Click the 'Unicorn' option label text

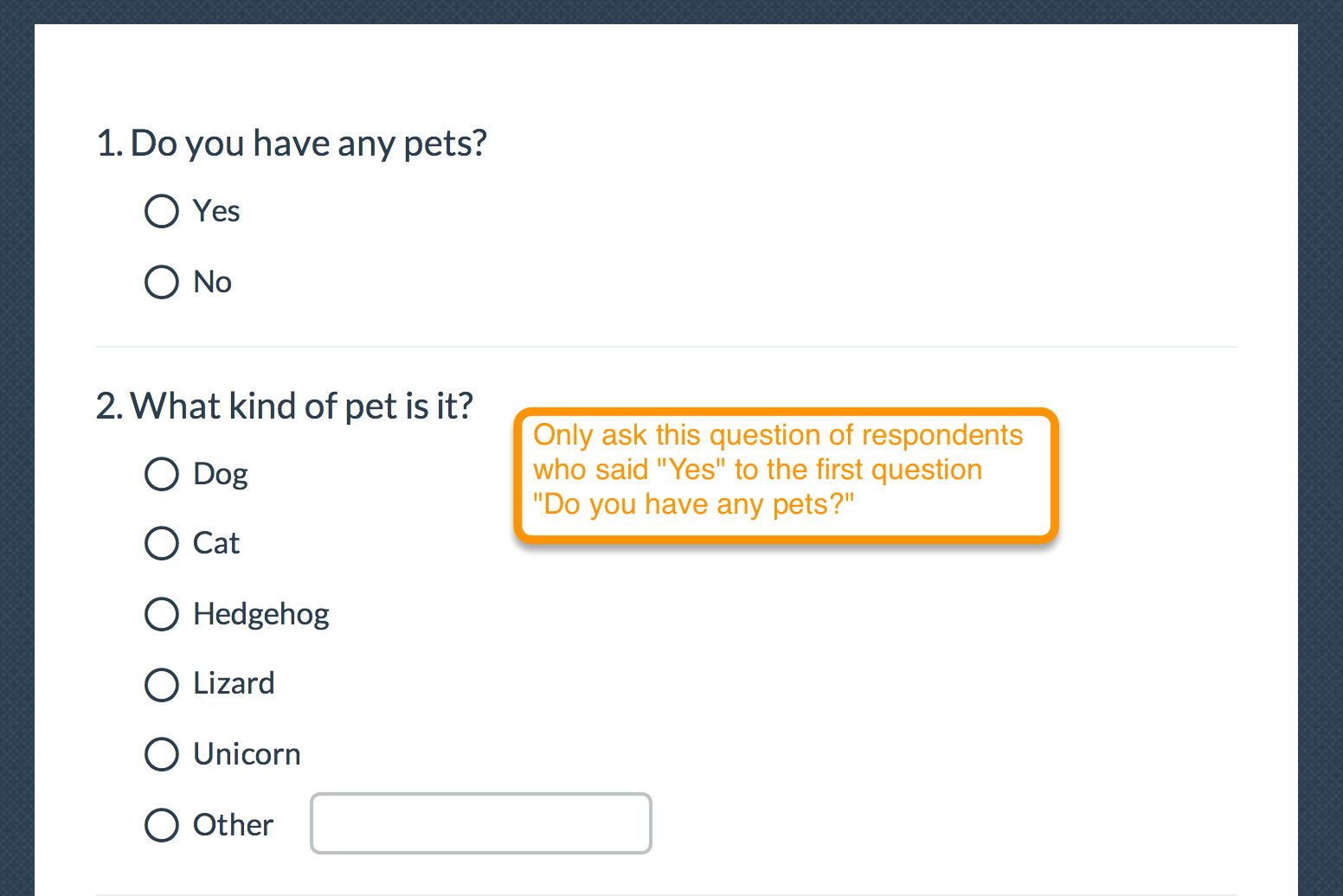point(247,754)
